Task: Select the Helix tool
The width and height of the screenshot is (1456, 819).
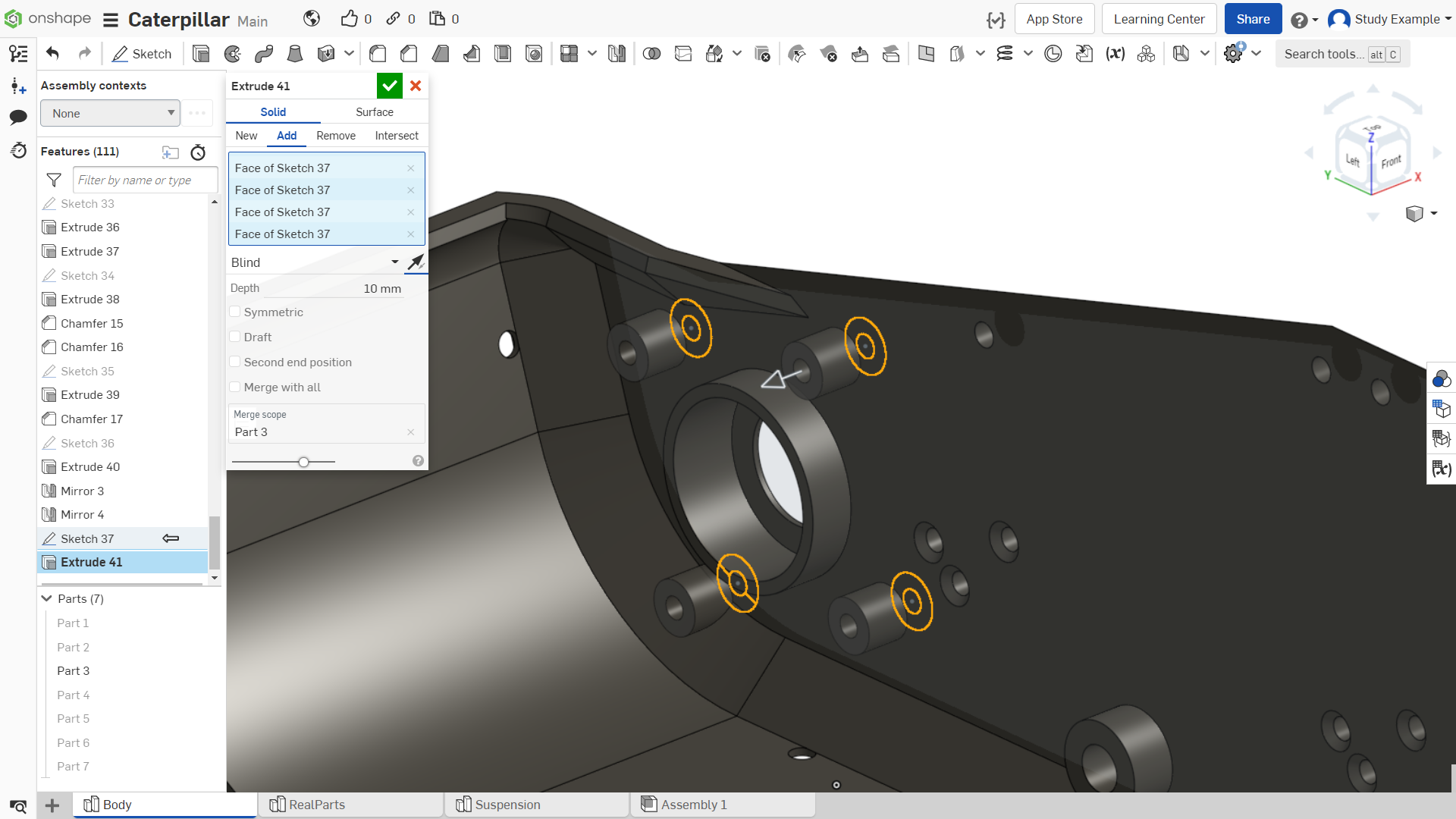Action: pyautogui.click(x=1005, y=54)
